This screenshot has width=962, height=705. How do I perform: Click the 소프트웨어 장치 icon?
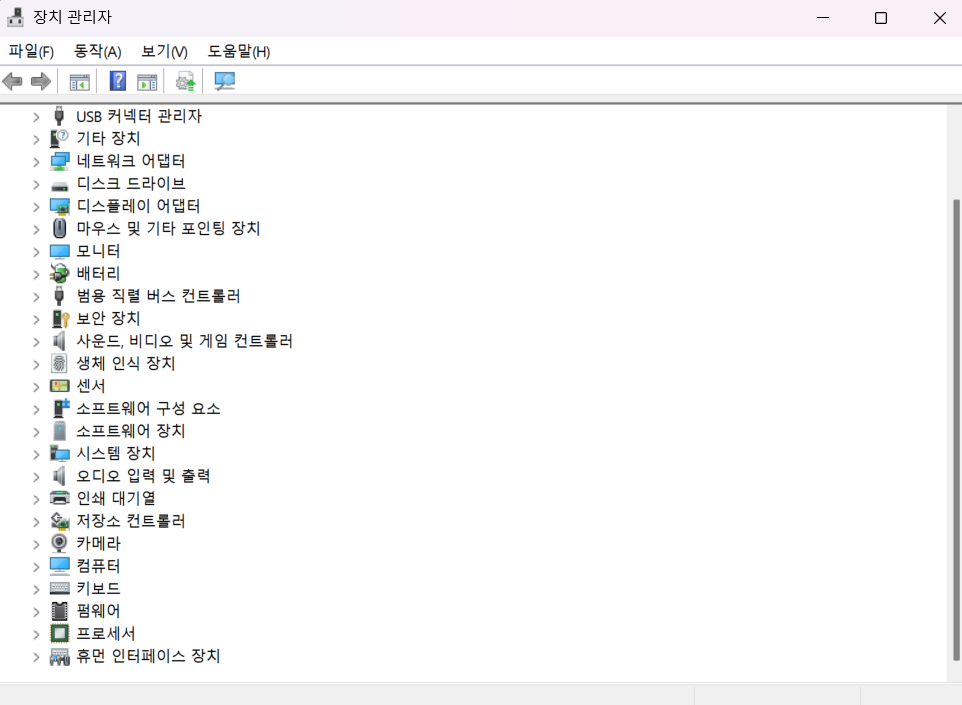(x=60, y=431)
